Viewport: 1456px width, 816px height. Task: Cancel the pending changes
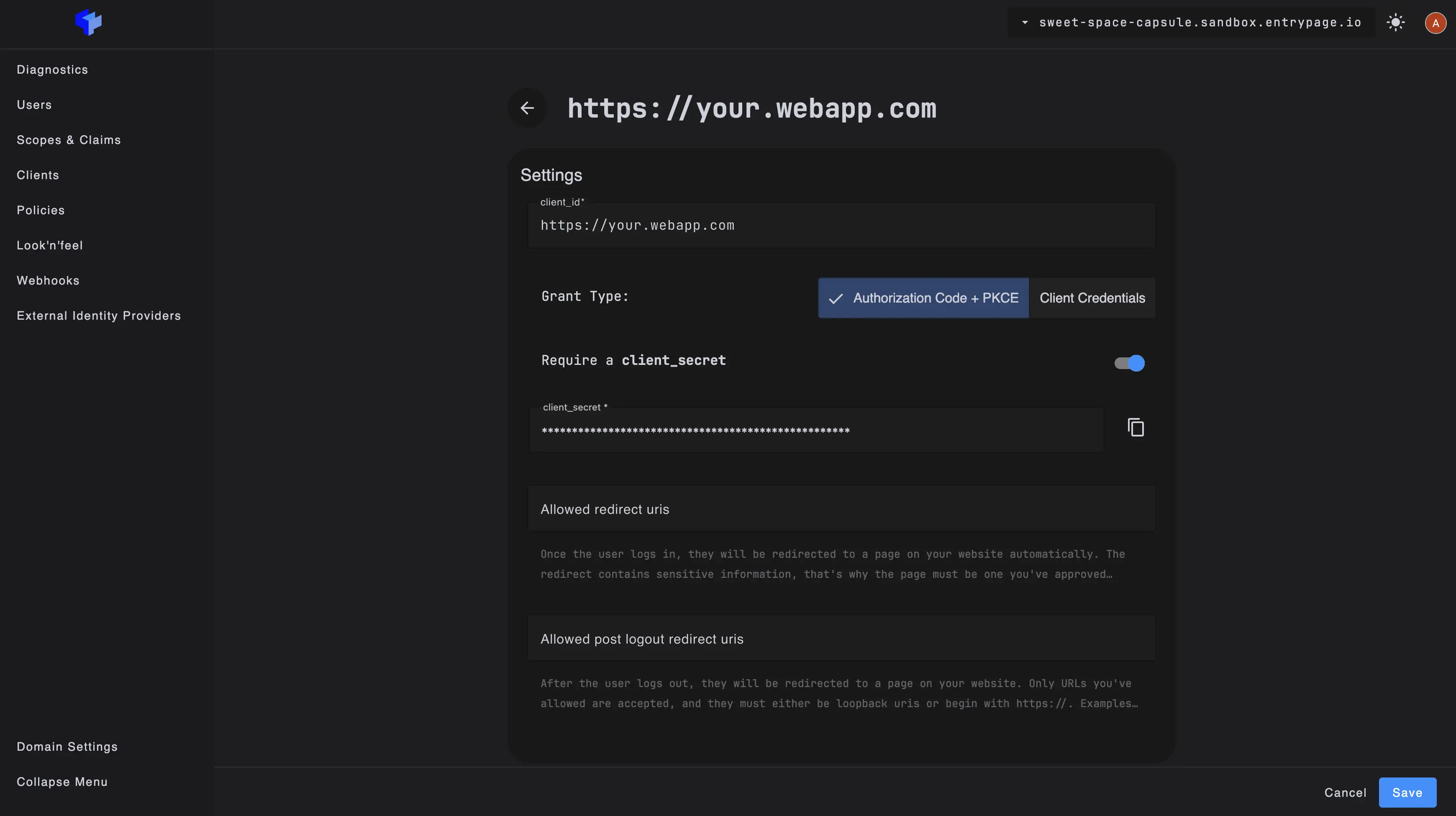(1345, 792)
